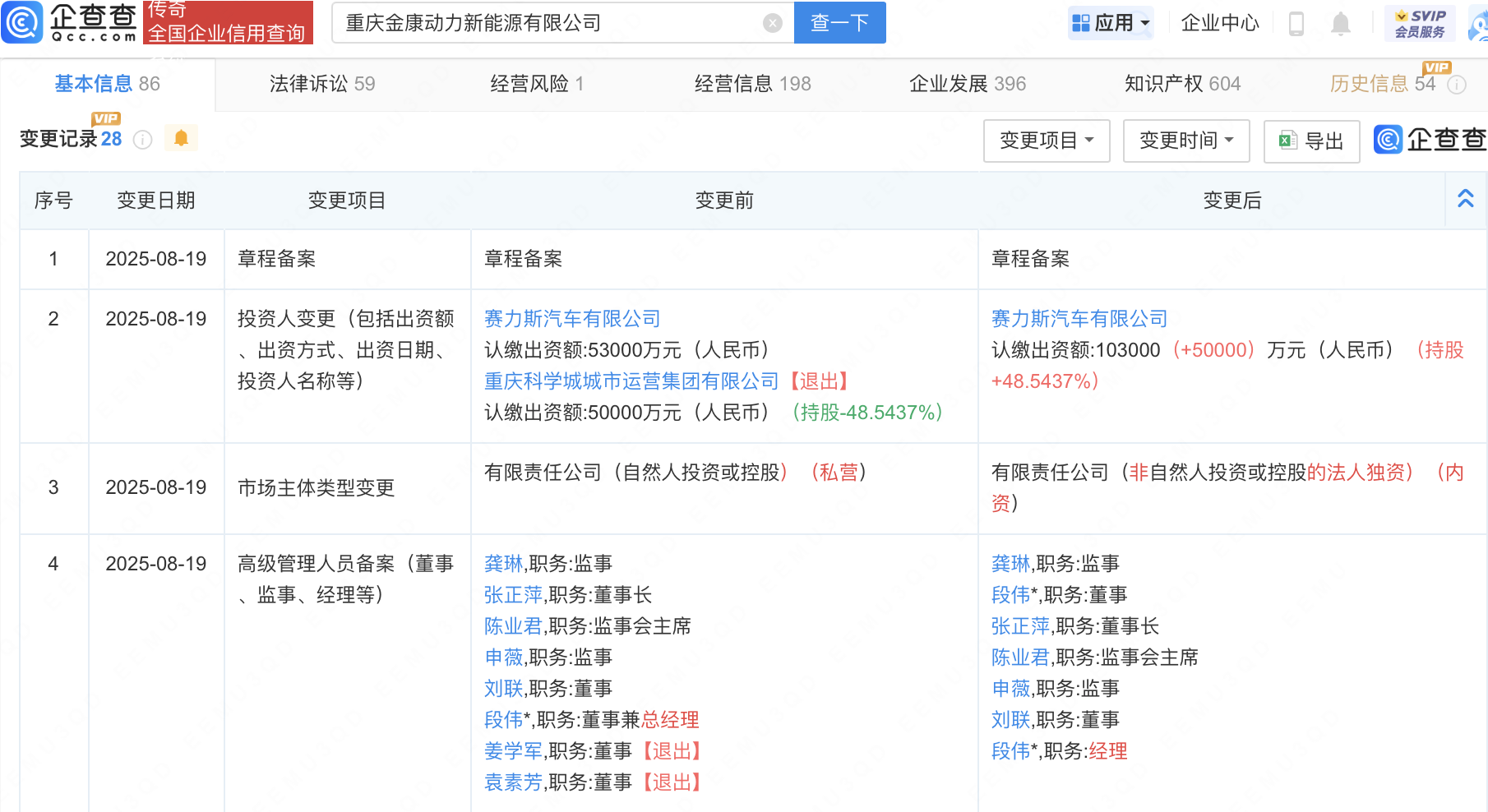
Task: Export records with the 导出 button
Action: (x=1311, y=141)
